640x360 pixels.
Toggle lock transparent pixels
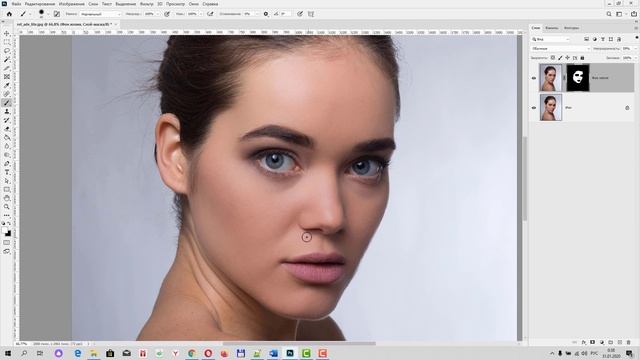pyautogui.click(x=553, y=58)
